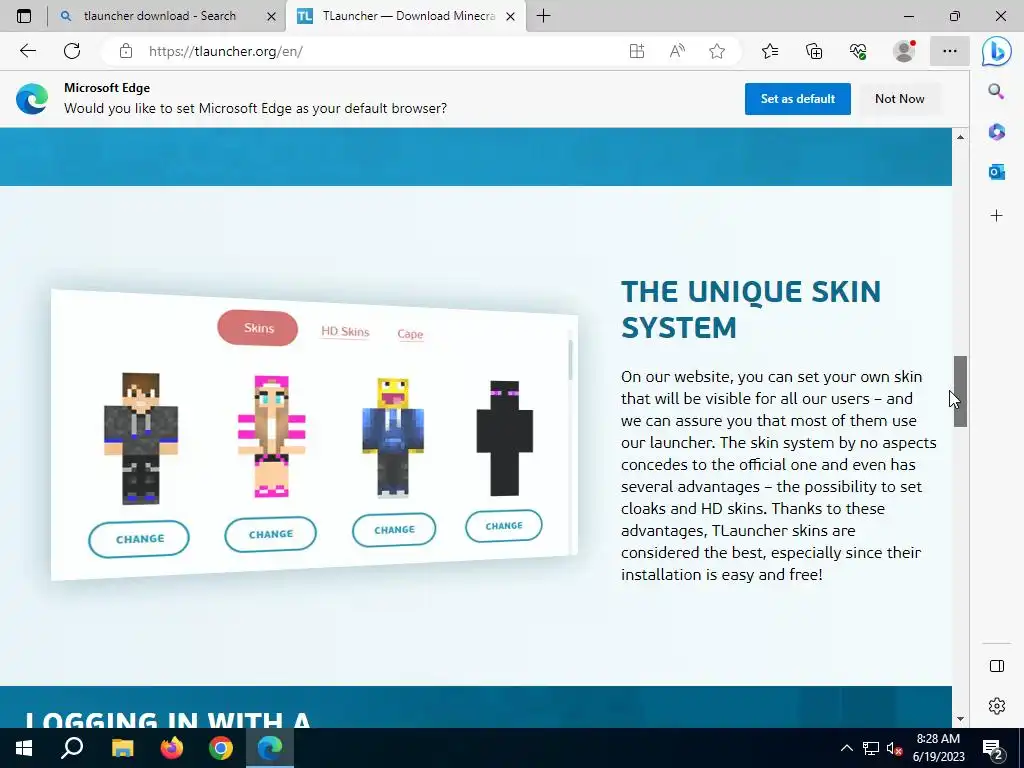
Task: Click CHANGE under the pink girl skin
Action: pyautogui.click(x=270, y=534)
